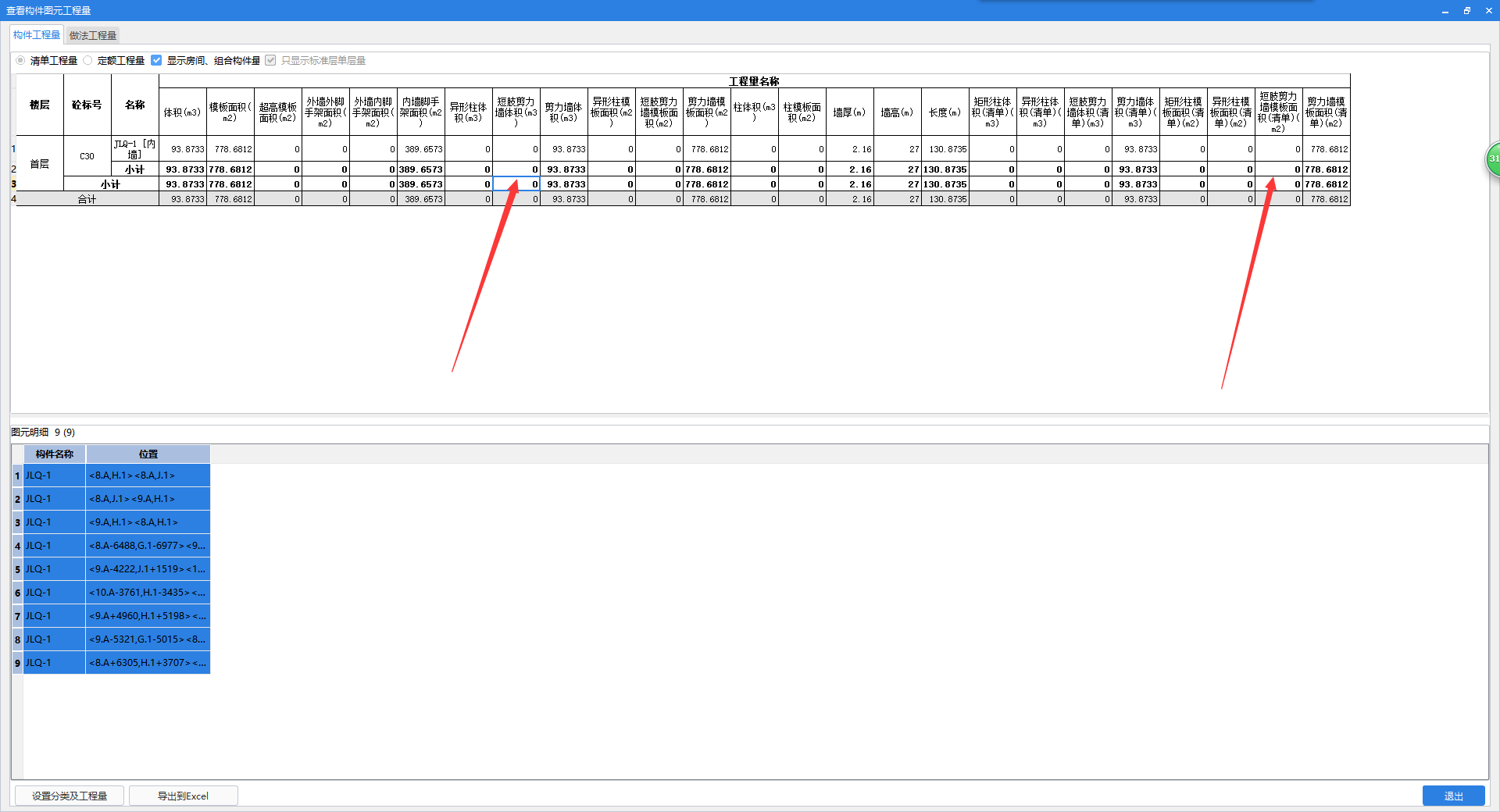Close the 查看构件图元工程量 window
This screenshot has height=812, width=1500.
(1489, 11)
